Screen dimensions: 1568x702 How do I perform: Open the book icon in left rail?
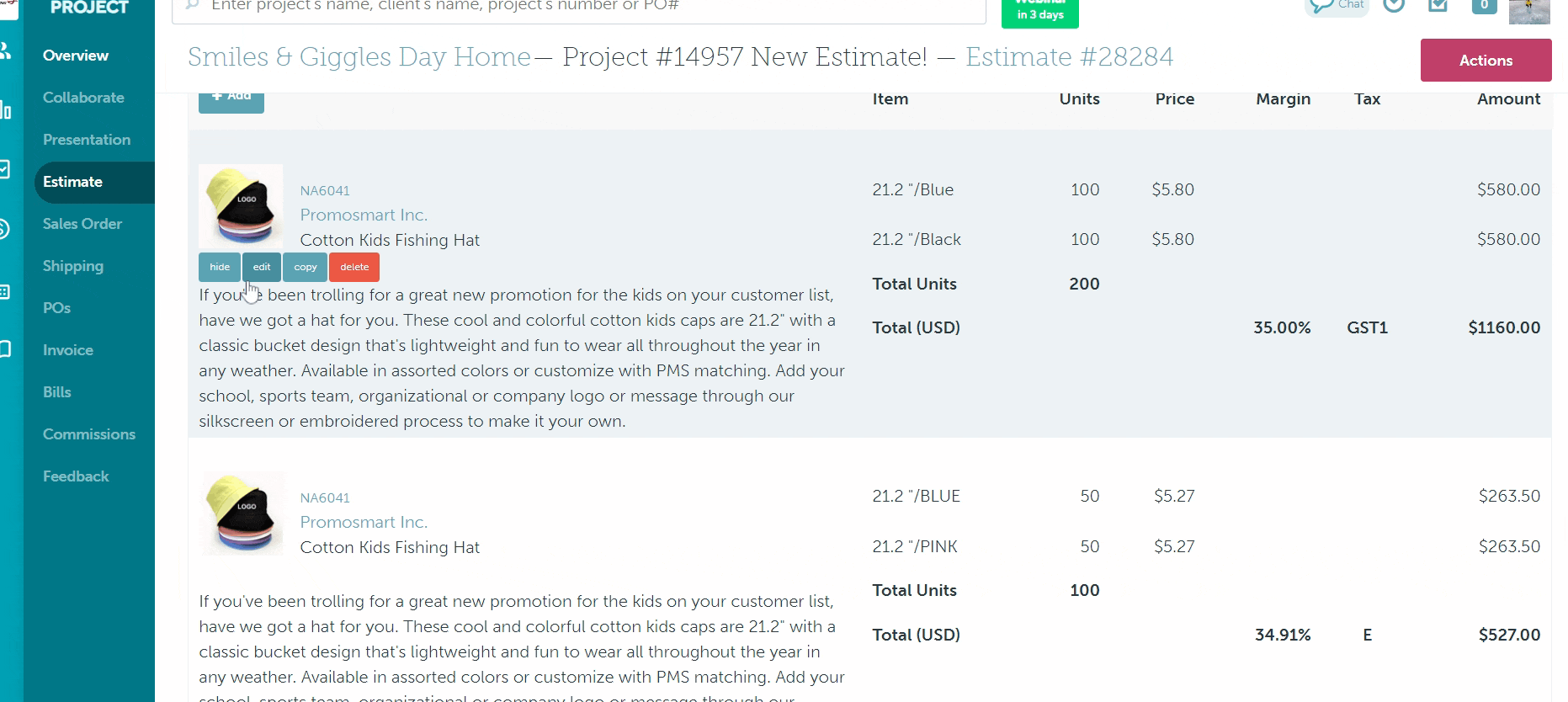(x=4, y=348)
